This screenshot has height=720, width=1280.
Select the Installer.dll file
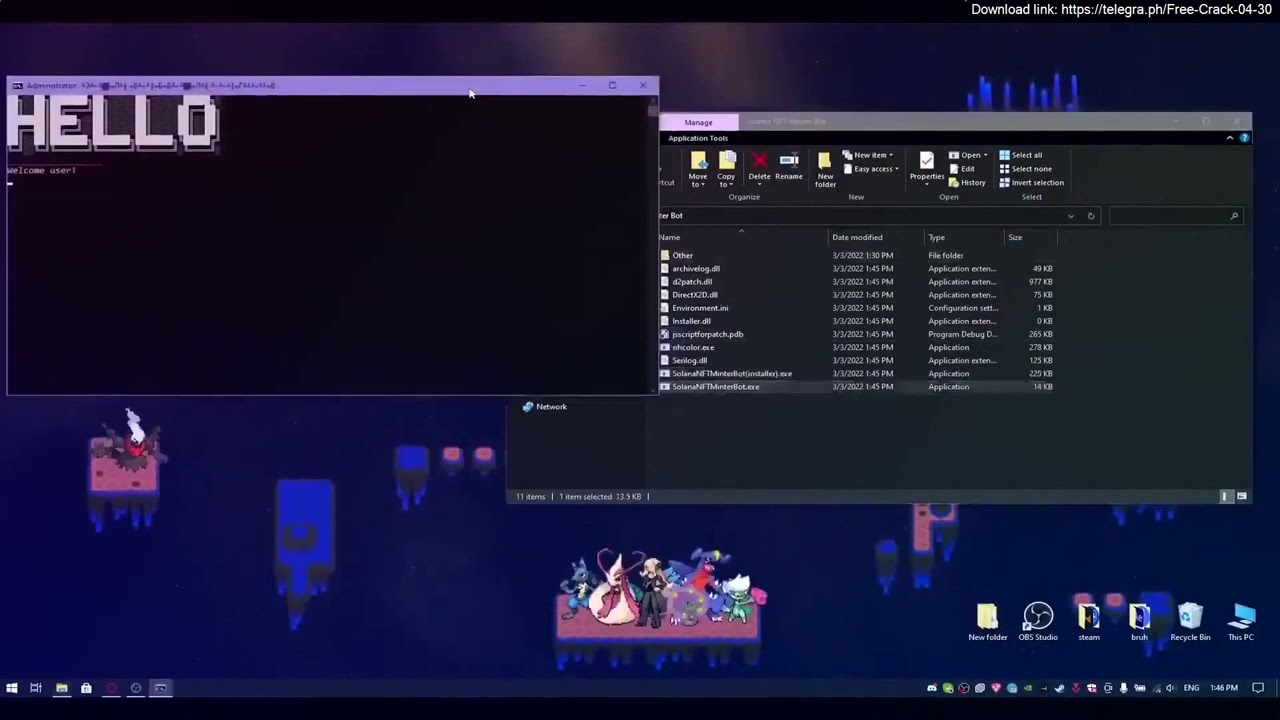point(856,321)
